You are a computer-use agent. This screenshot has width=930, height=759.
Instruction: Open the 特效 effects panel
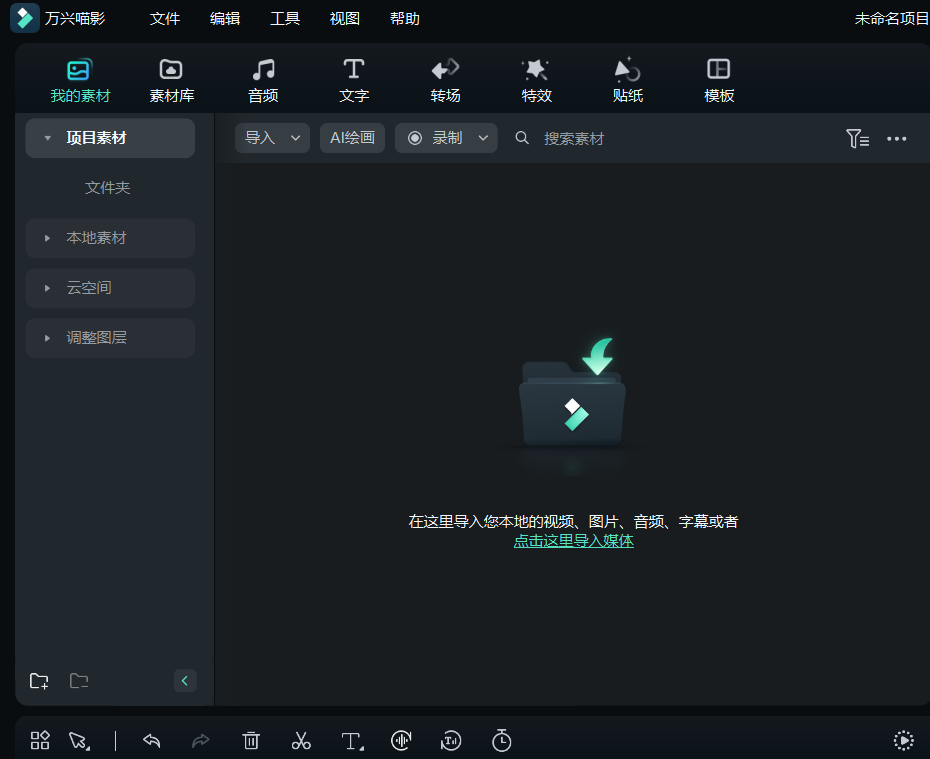(x=536, y=80)
